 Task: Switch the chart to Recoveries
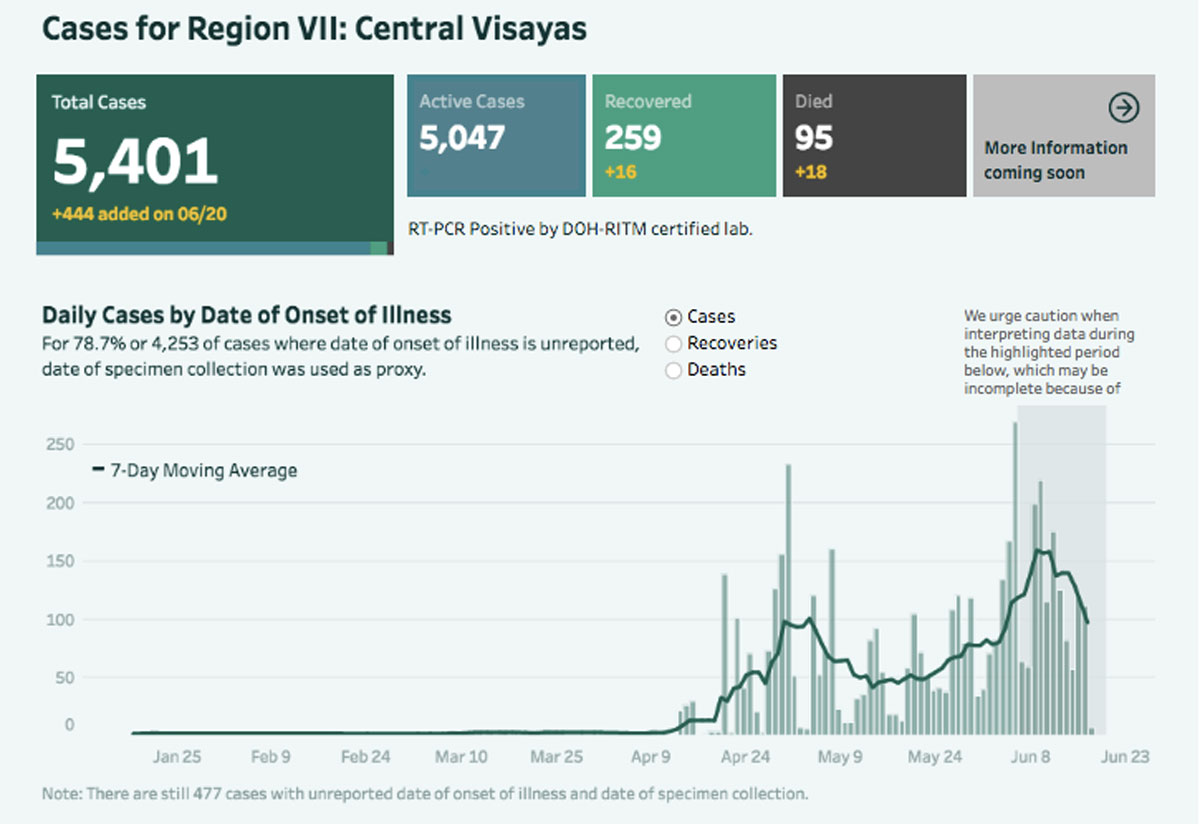click(x=673, y=344)
